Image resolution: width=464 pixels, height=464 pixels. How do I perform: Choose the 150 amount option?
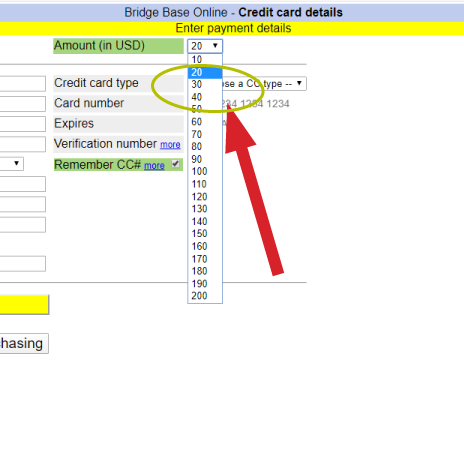pos(205,234)
